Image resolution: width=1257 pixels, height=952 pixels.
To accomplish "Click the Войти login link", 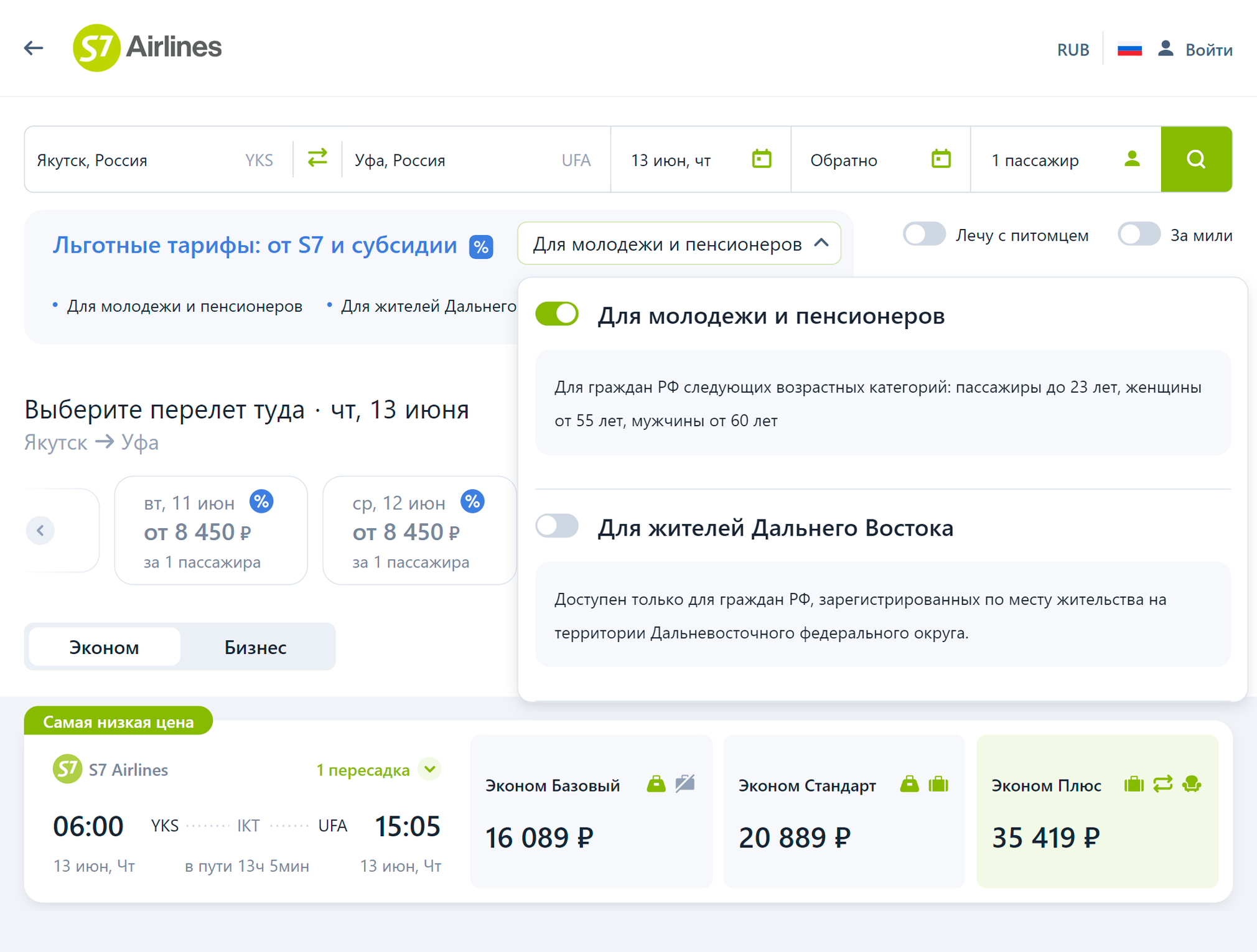I will (1208, 49).
